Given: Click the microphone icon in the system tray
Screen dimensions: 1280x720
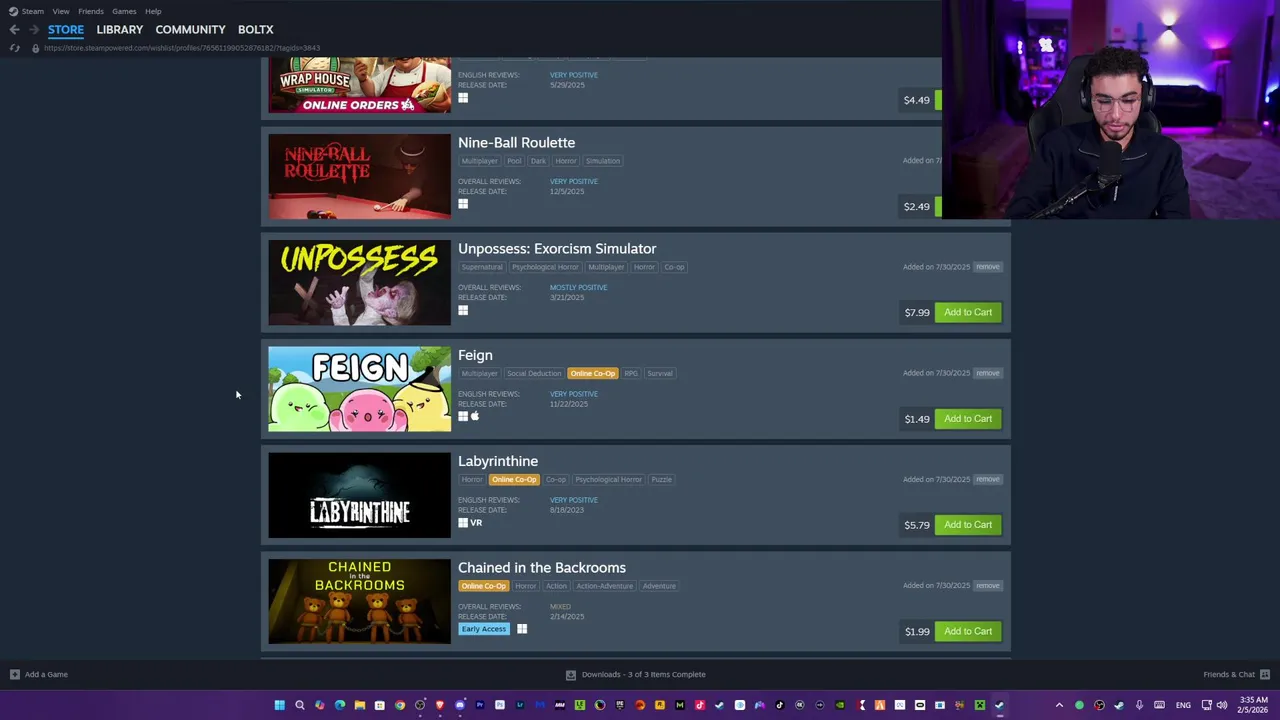Looking at the screenshot, I should (x=1139, y=705).
